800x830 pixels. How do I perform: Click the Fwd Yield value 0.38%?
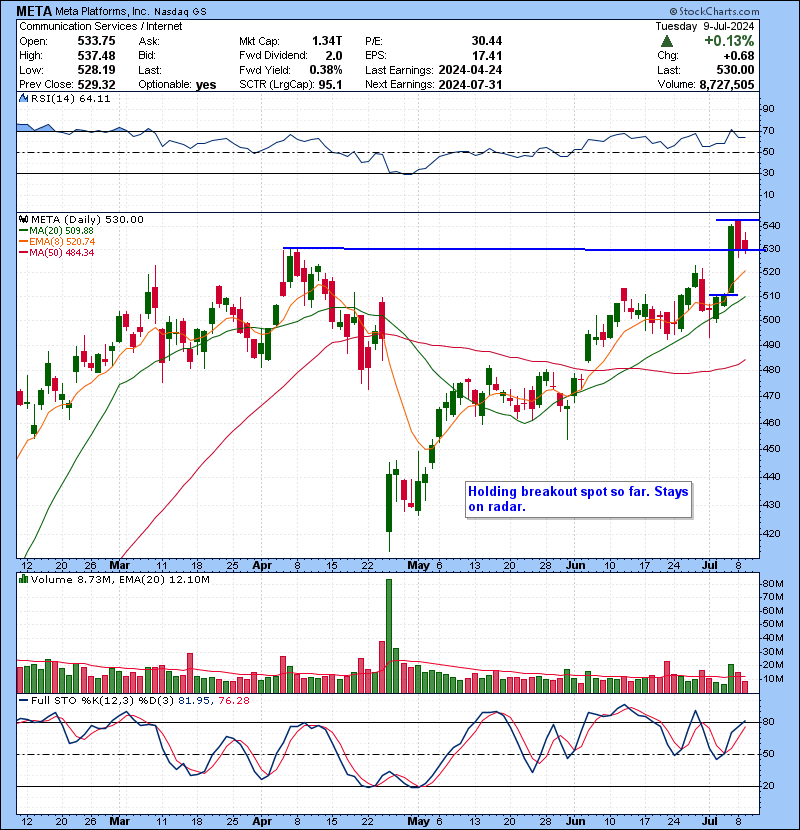pyautogui.click(x=326, y=70)
